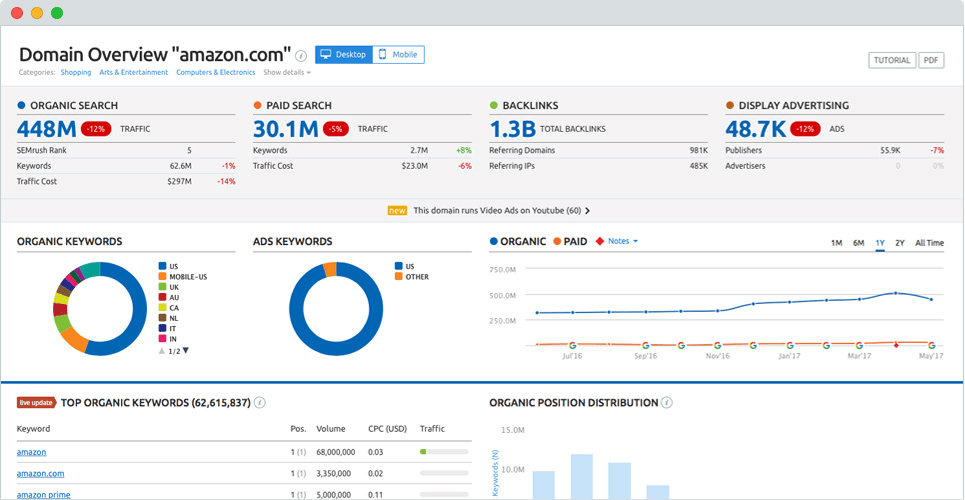Viewport: 965px width, 500px height.
Task: Click the Paid Search orange dot icon
Action: tap(257, 105)
